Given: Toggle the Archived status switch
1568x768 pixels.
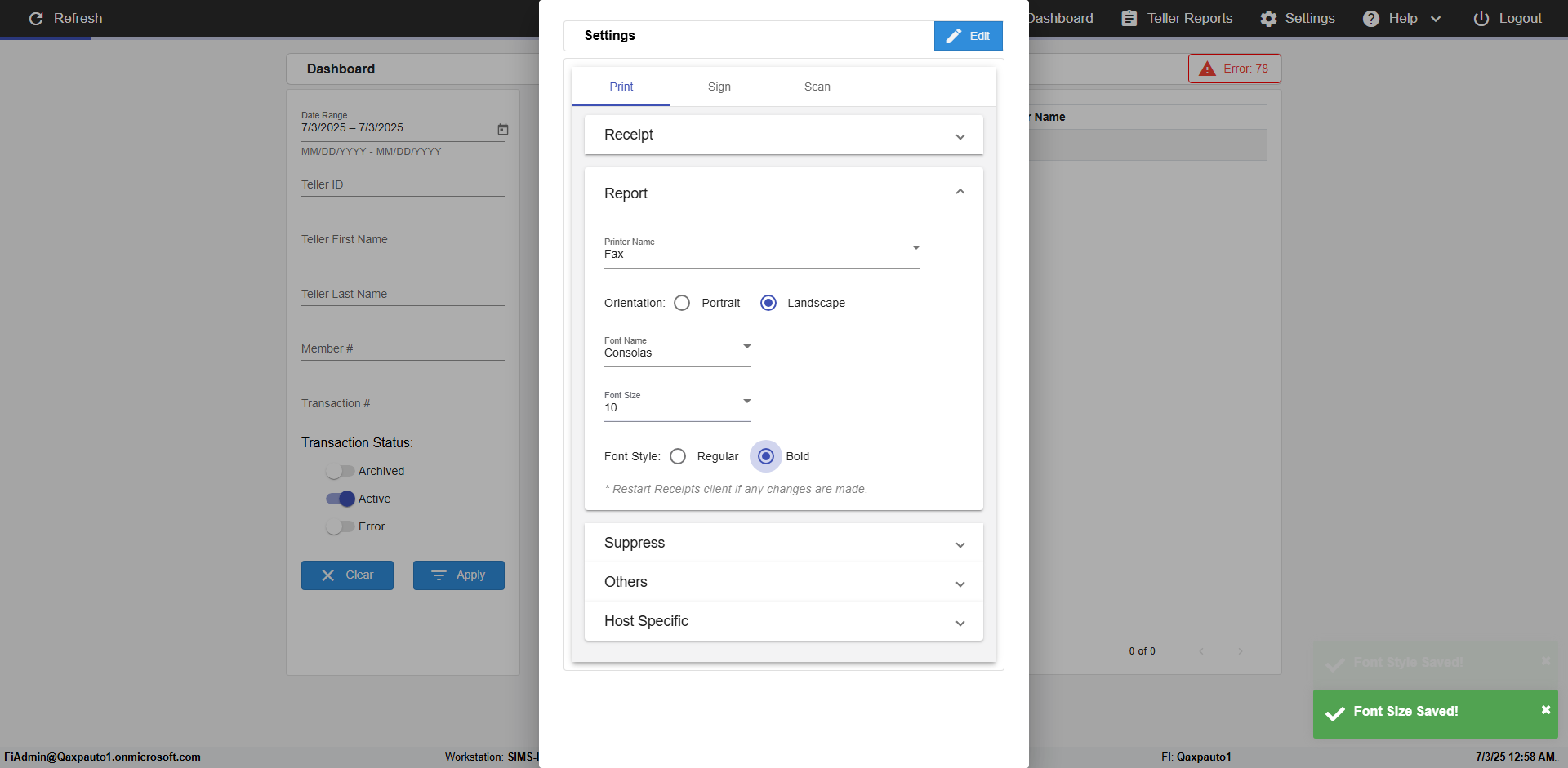Looking at the screenshot, I should 340,471.
